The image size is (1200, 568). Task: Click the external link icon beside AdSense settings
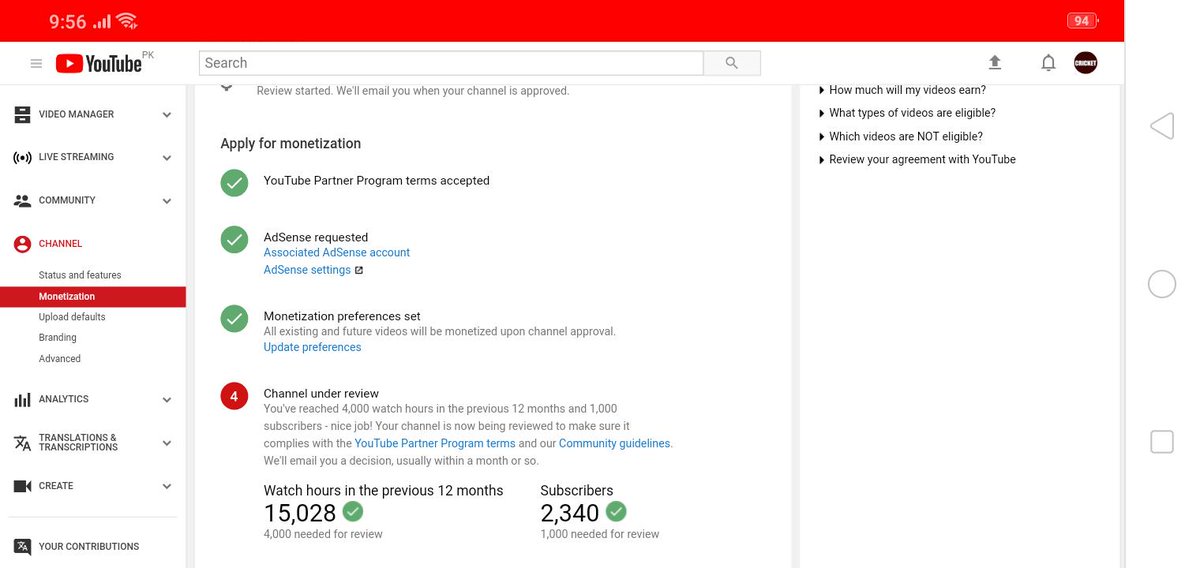pyautogui.click(x=359, y=270)
